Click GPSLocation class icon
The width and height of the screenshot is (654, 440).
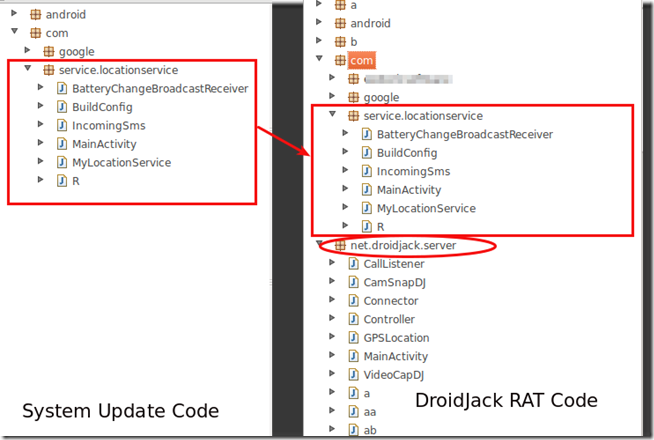[x=354, y=338]
